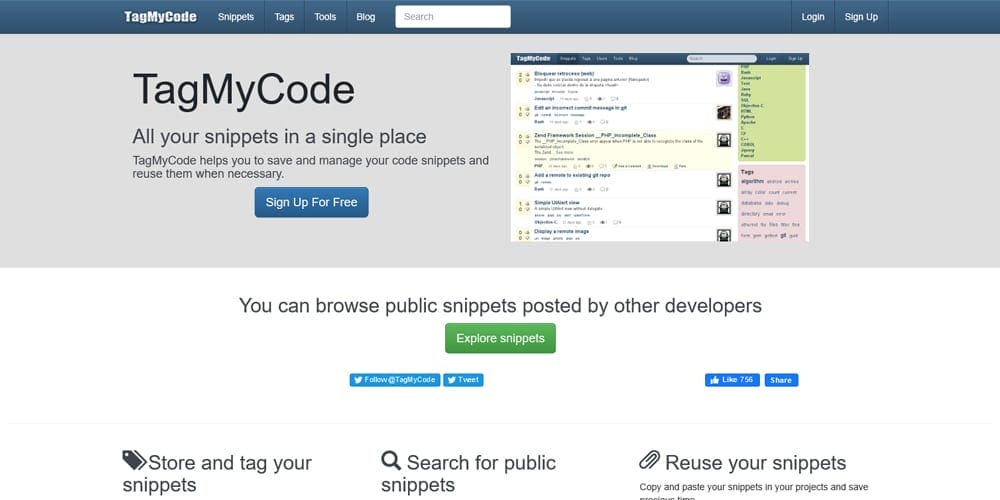Screen dimensions: 1000x500
Task: Click the 'Reuse your snippets' heading
Action: pyautogui.click(x=742, y=462)
